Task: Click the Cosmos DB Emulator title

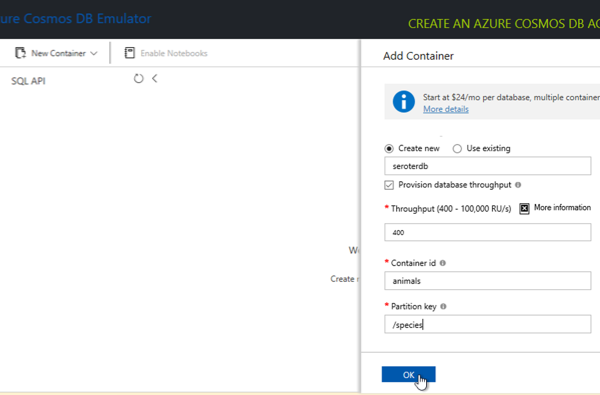Action: [76, 18]
